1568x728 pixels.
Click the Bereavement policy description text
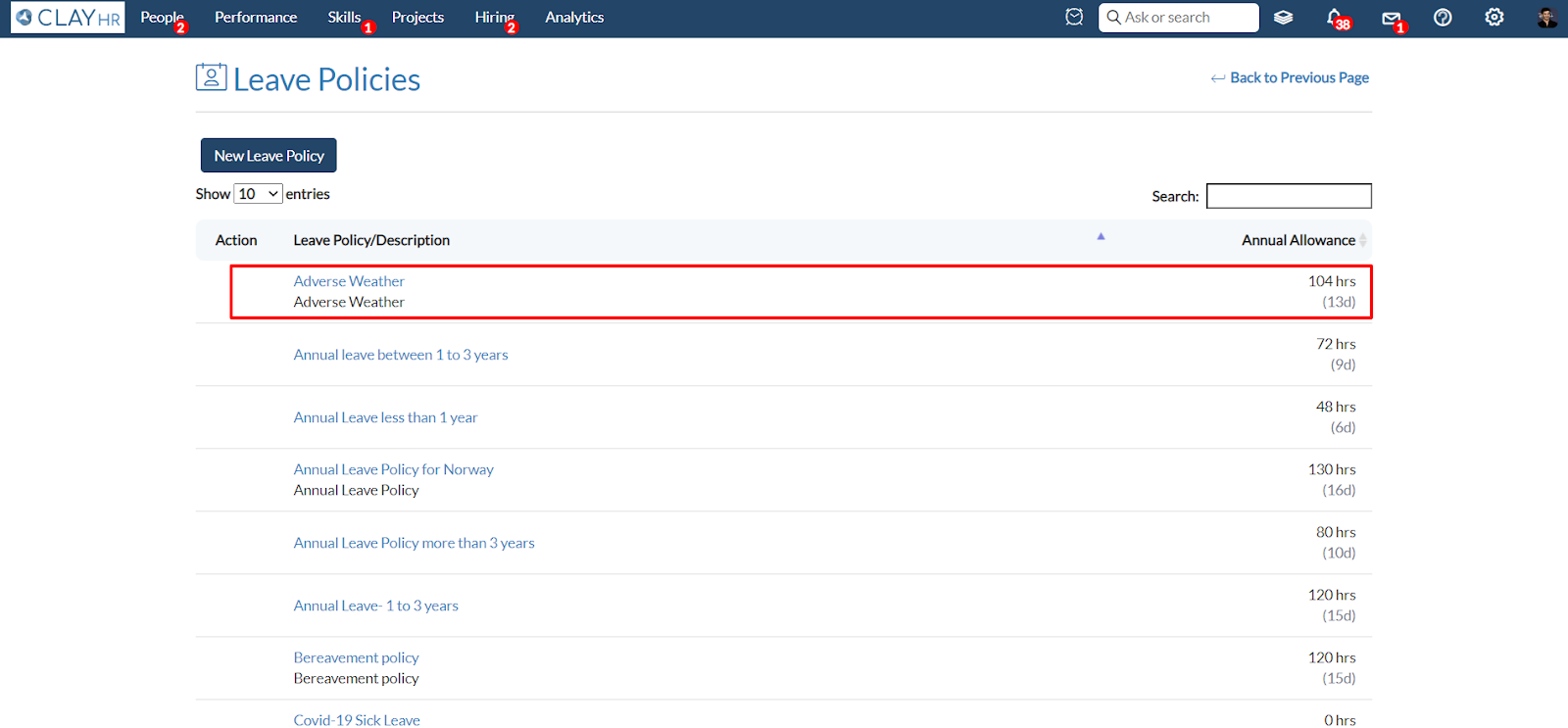coord(356,678)
